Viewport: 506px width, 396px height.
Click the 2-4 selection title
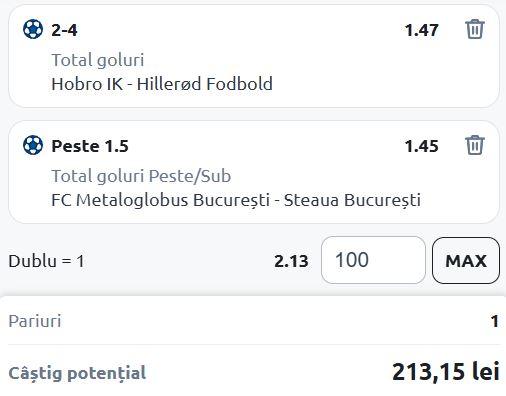64,30
